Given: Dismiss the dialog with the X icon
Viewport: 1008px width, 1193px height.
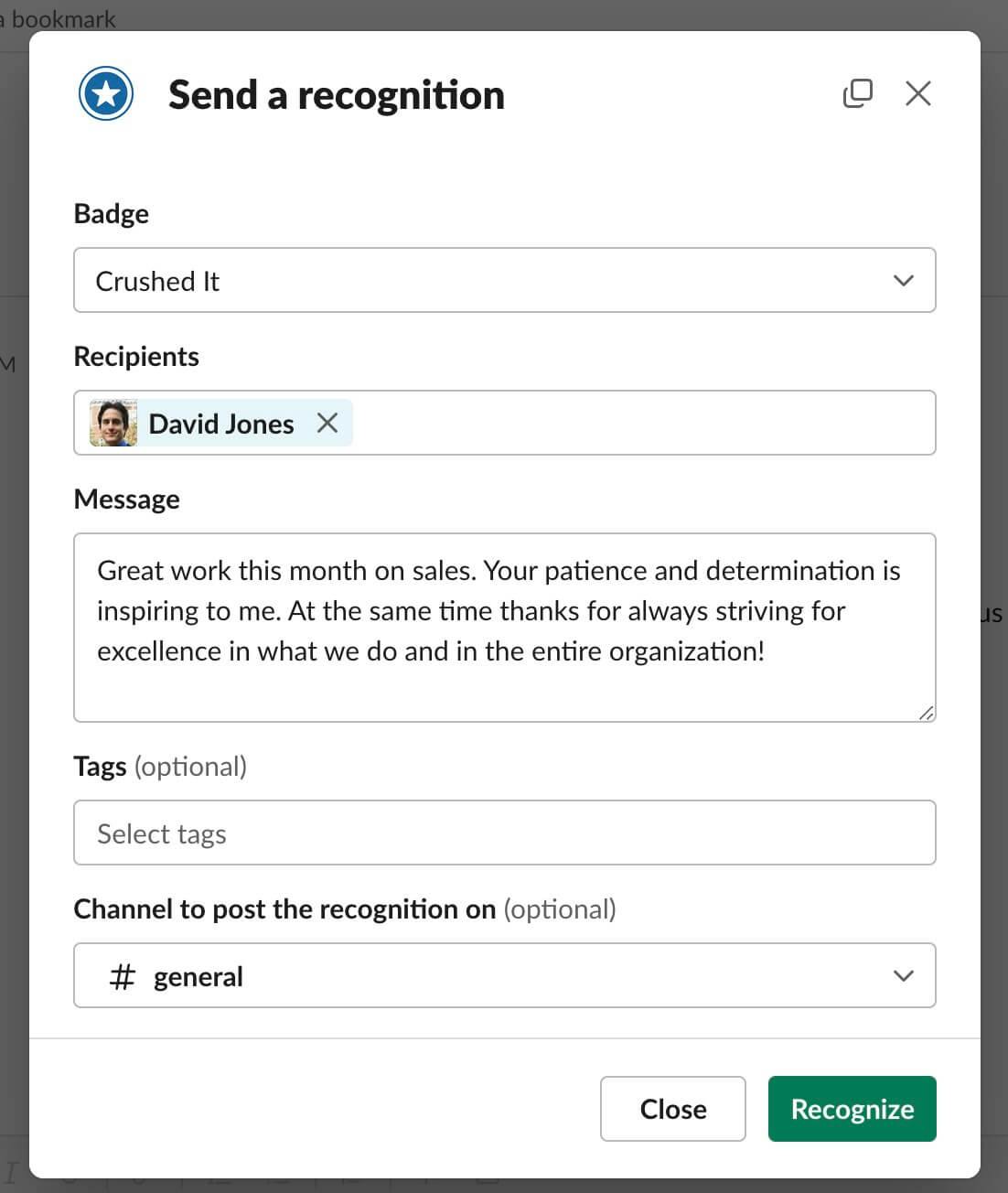Looking at the screenshot, I should click(918, 93).
